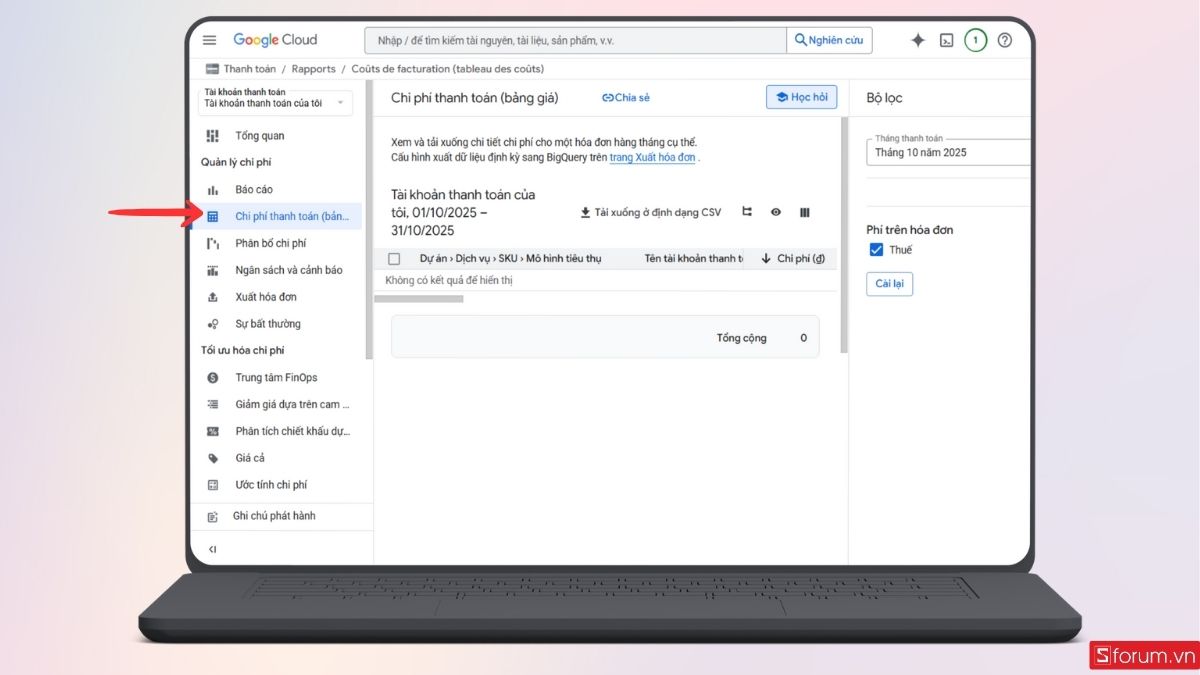Go to Ngân sách và cảnh báo
The width and height of the screenshot is (1200, 675).
[x=289, y=270]
